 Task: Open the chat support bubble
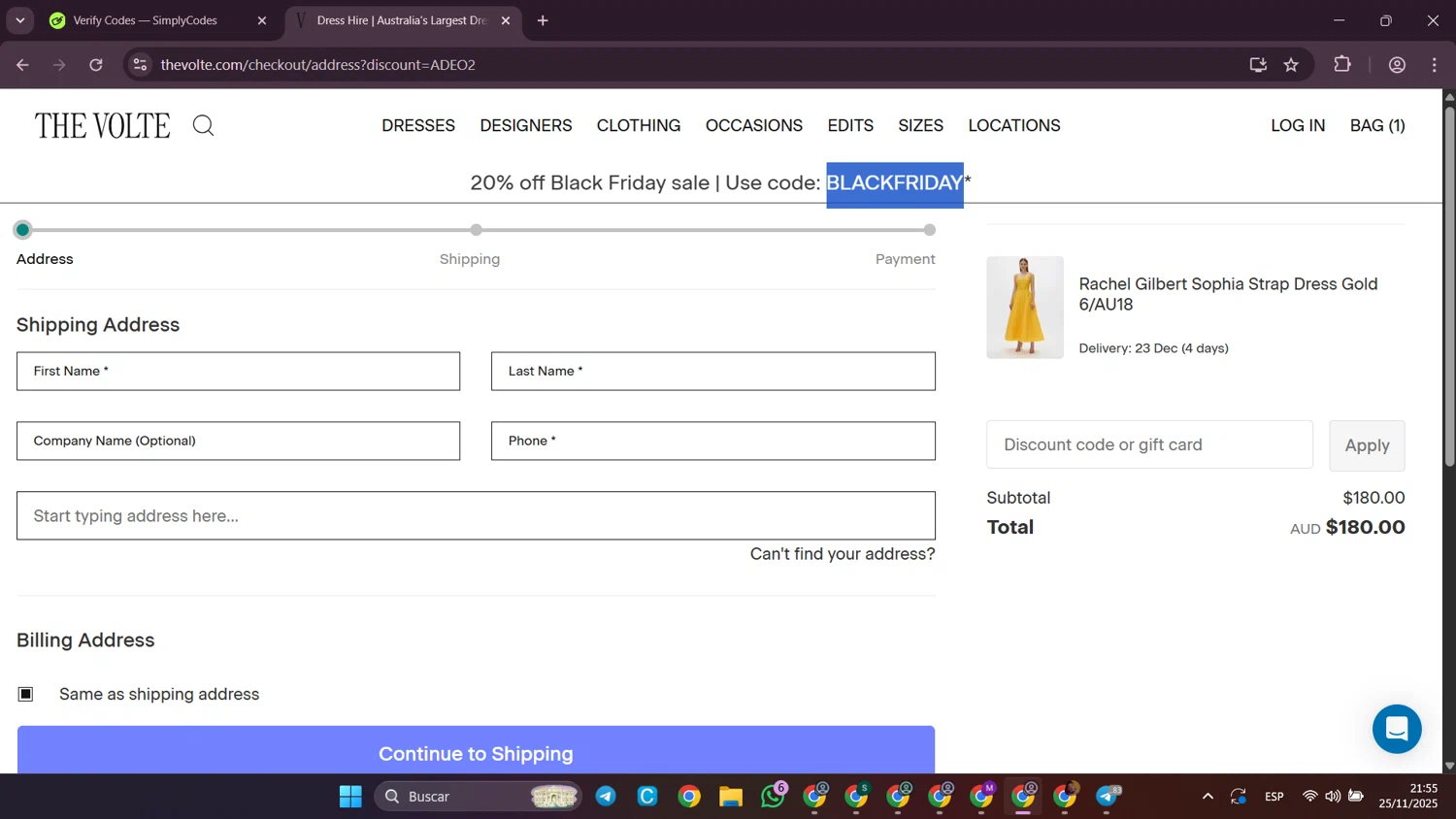1397,729
